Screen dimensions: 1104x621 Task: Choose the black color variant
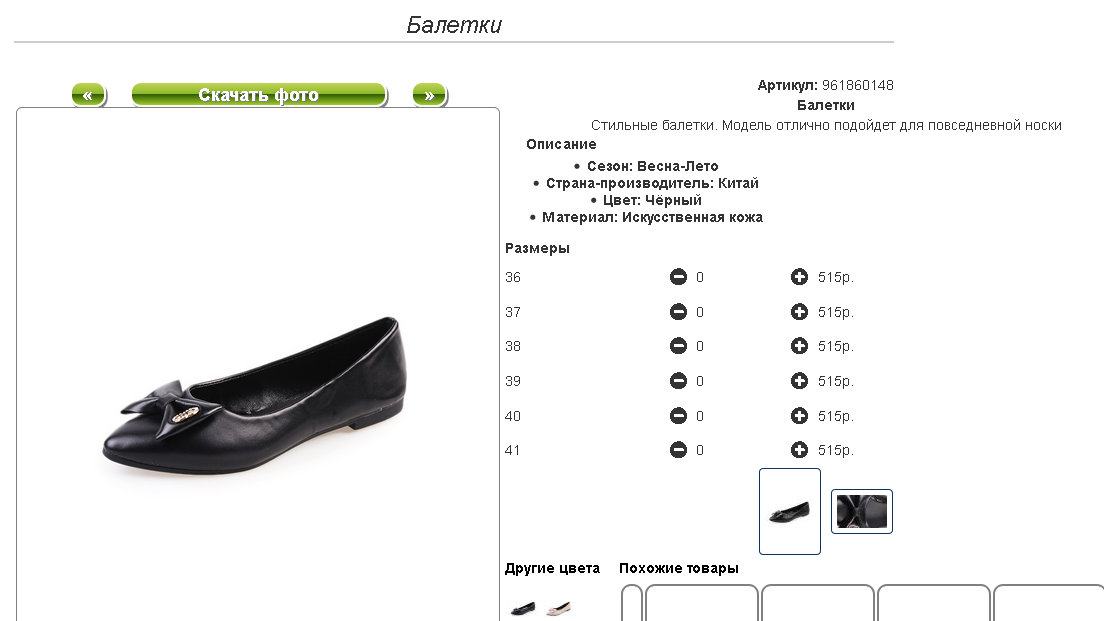[x=523, y=607]
